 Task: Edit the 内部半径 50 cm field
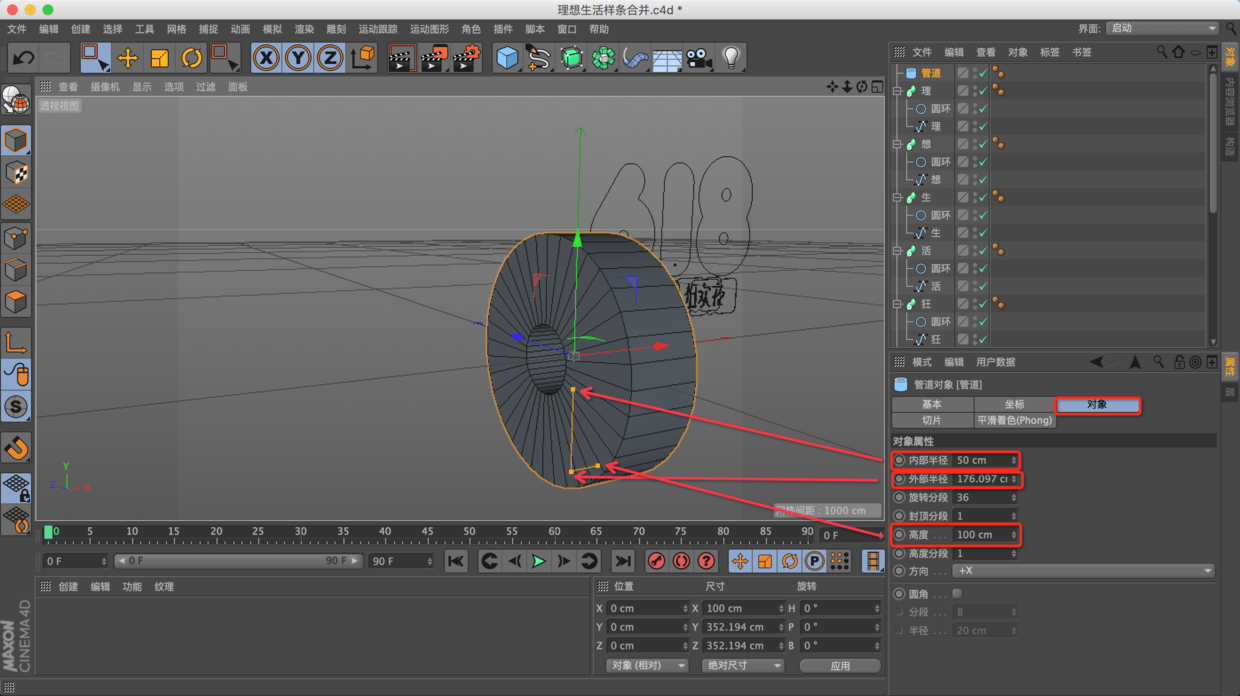(x=985, y=461)
